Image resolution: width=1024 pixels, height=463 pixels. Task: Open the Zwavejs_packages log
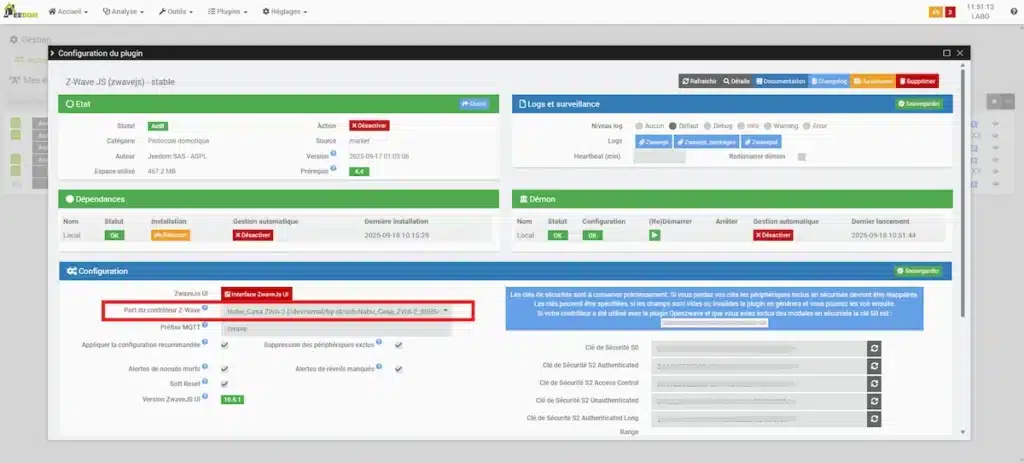tap(706, 141)
